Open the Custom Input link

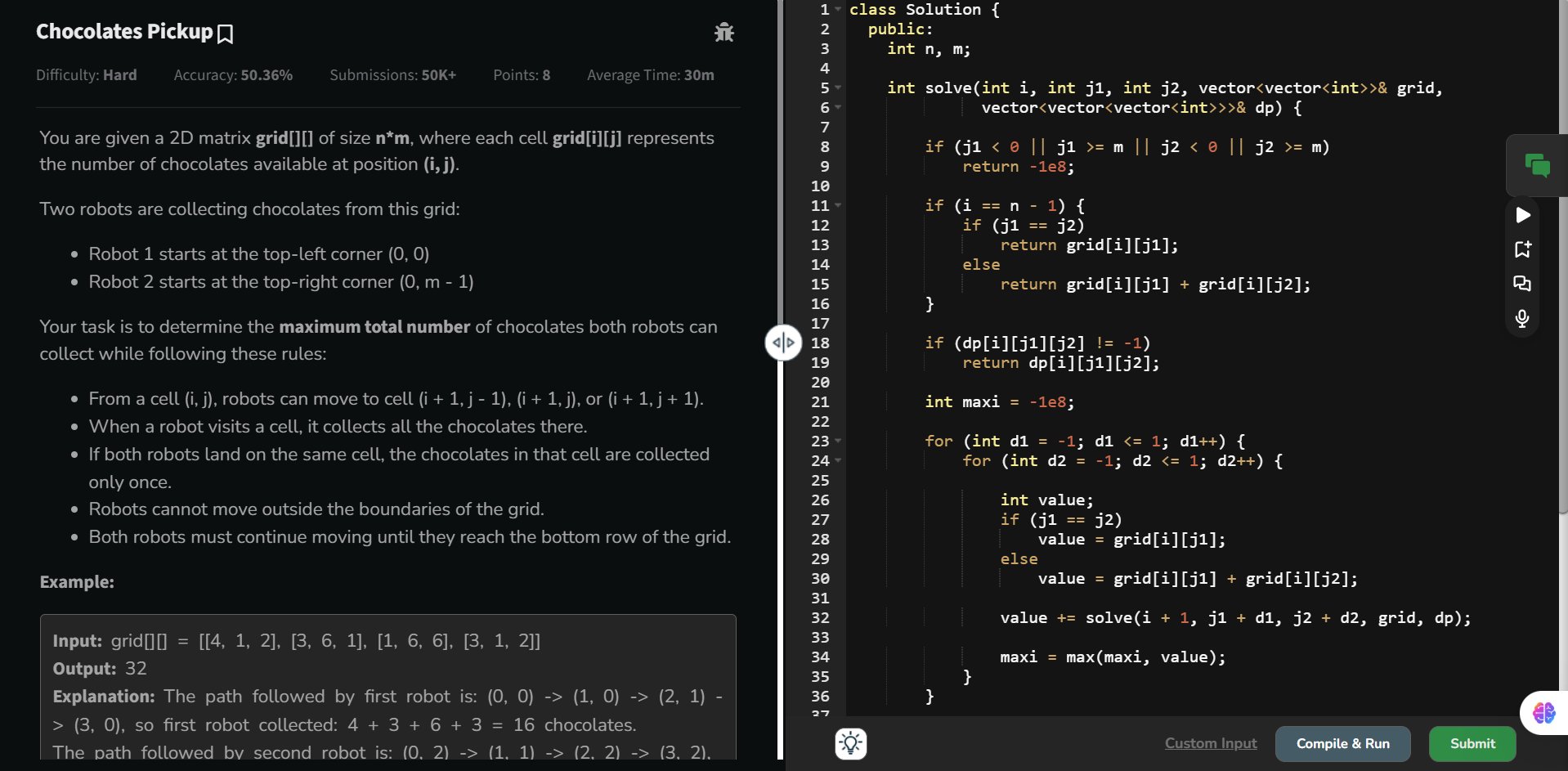tap(1210, 743)
